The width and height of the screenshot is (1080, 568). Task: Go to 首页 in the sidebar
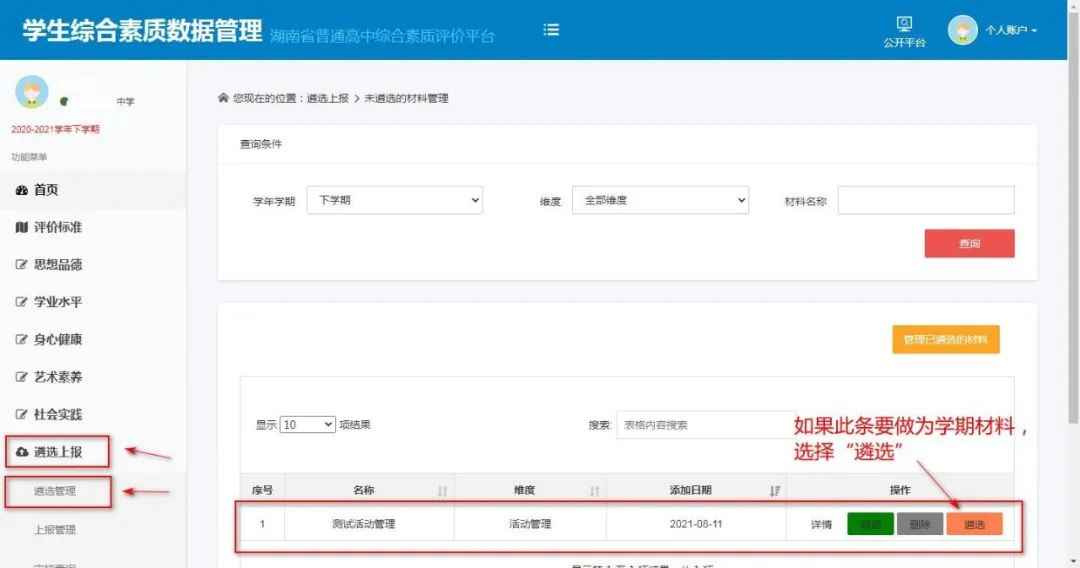click(x=46, y=190)
